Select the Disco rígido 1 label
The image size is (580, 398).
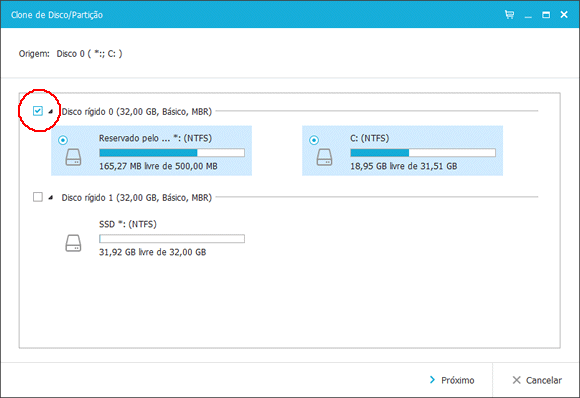(x=136, y=198)
